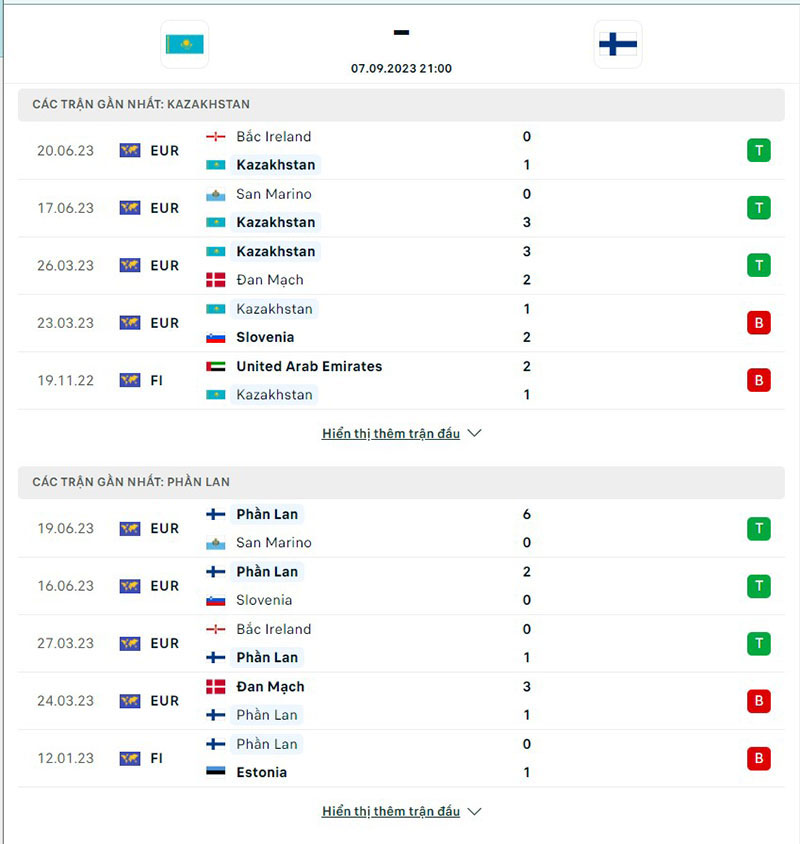Click the Đan Mạch flag in Kazakhstan's matches

click(215, 280)
